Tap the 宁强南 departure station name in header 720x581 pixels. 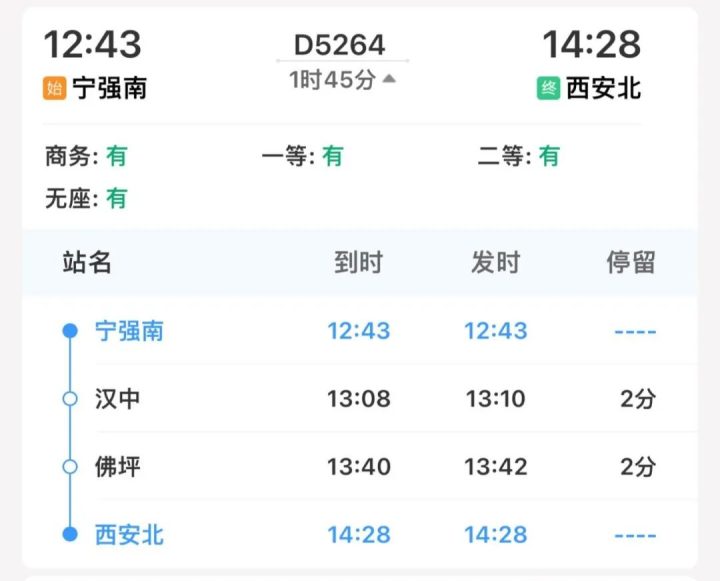pos(110,88)
